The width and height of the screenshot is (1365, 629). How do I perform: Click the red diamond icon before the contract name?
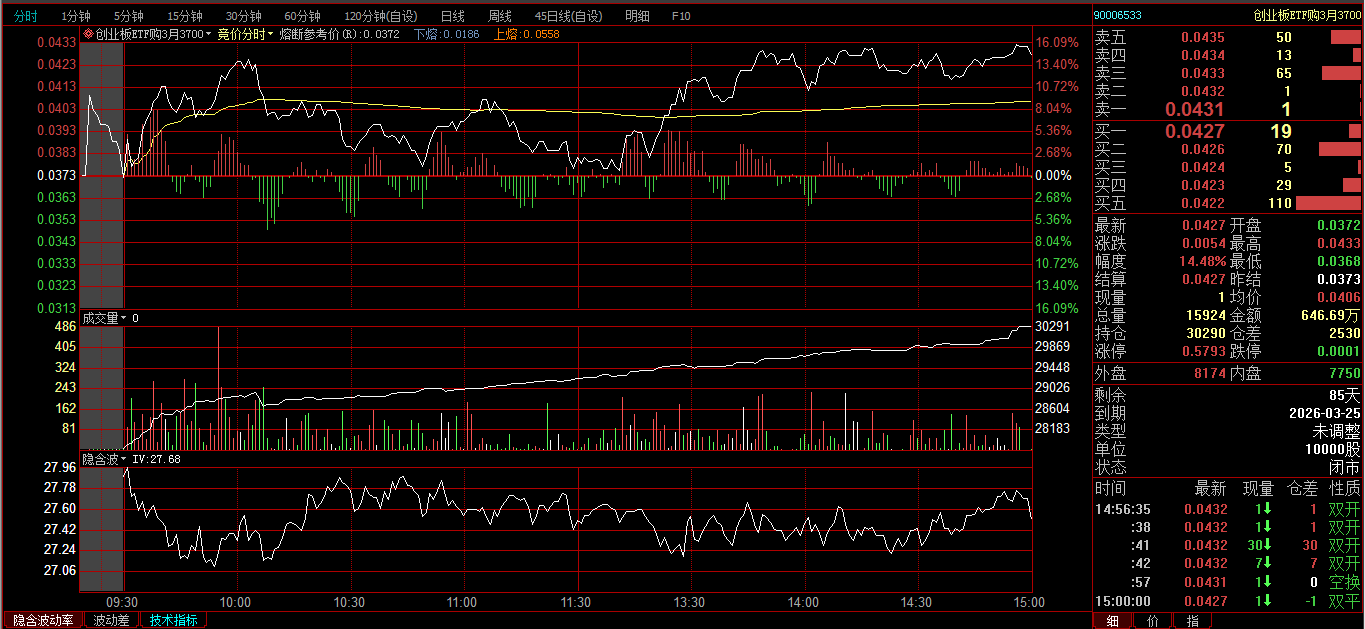88,34
